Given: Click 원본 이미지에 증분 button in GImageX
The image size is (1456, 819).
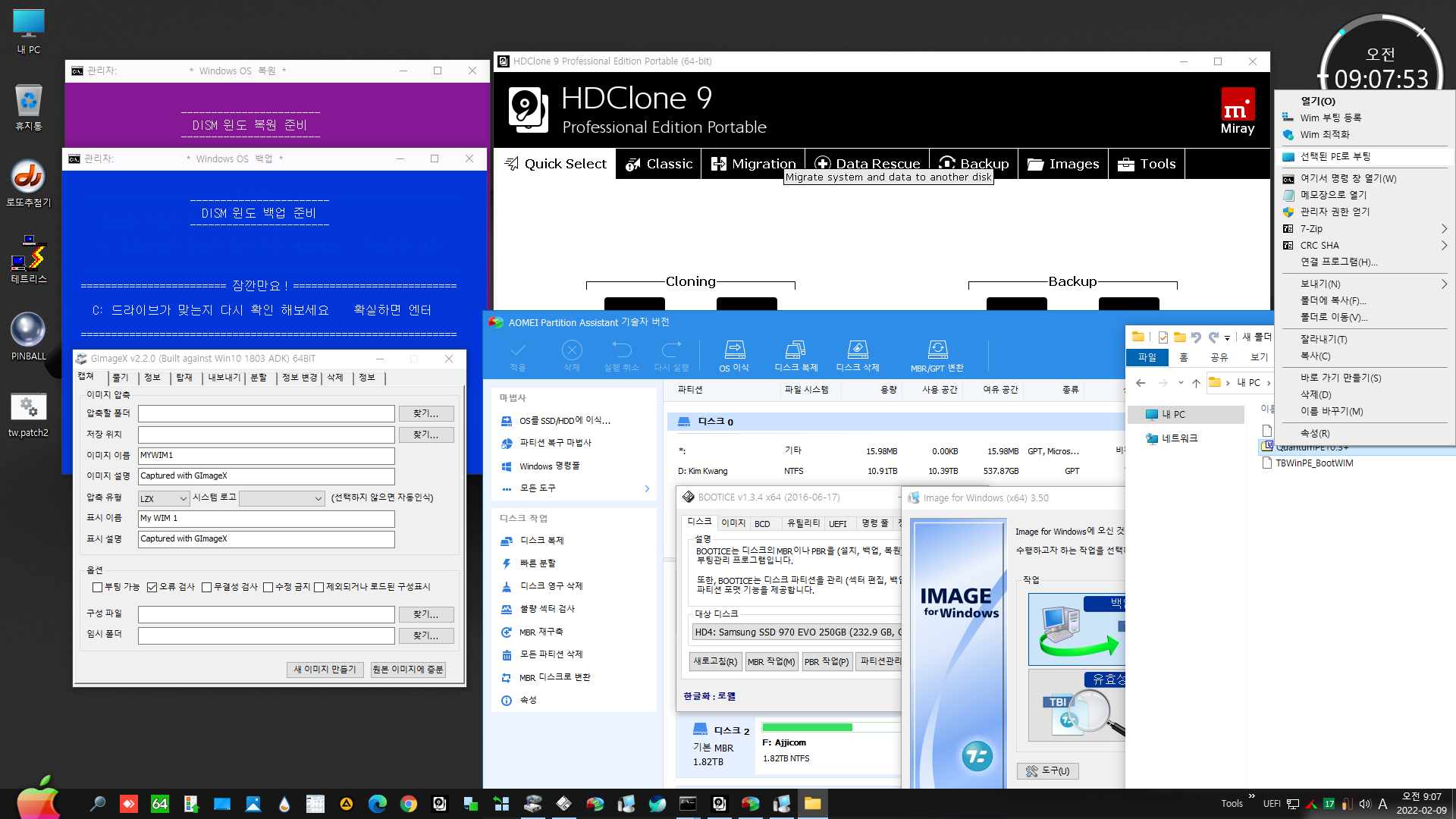Looking at the screenshot, I should [x=408, y=670].
